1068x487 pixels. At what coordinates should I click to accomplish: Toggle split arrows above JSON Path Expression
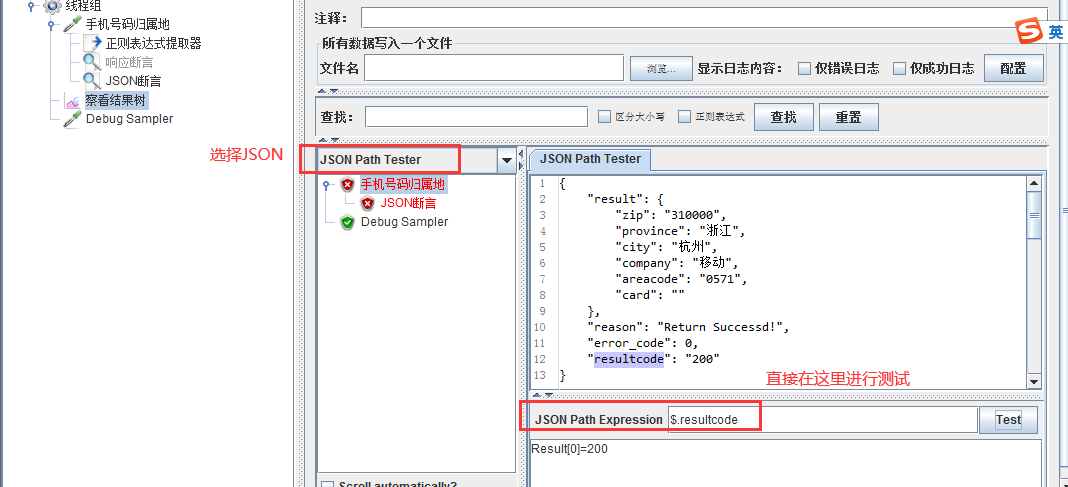tap(543, 395)
